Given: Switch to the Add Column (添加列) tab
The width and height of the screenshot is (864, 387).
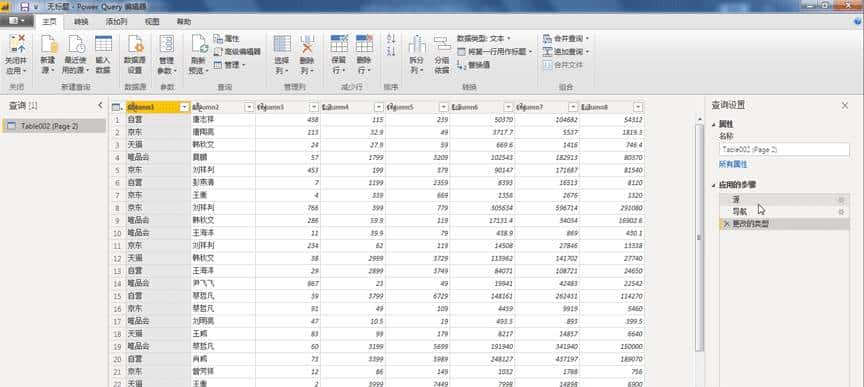Looking at the screenshot, I should [x=116, y=22].
